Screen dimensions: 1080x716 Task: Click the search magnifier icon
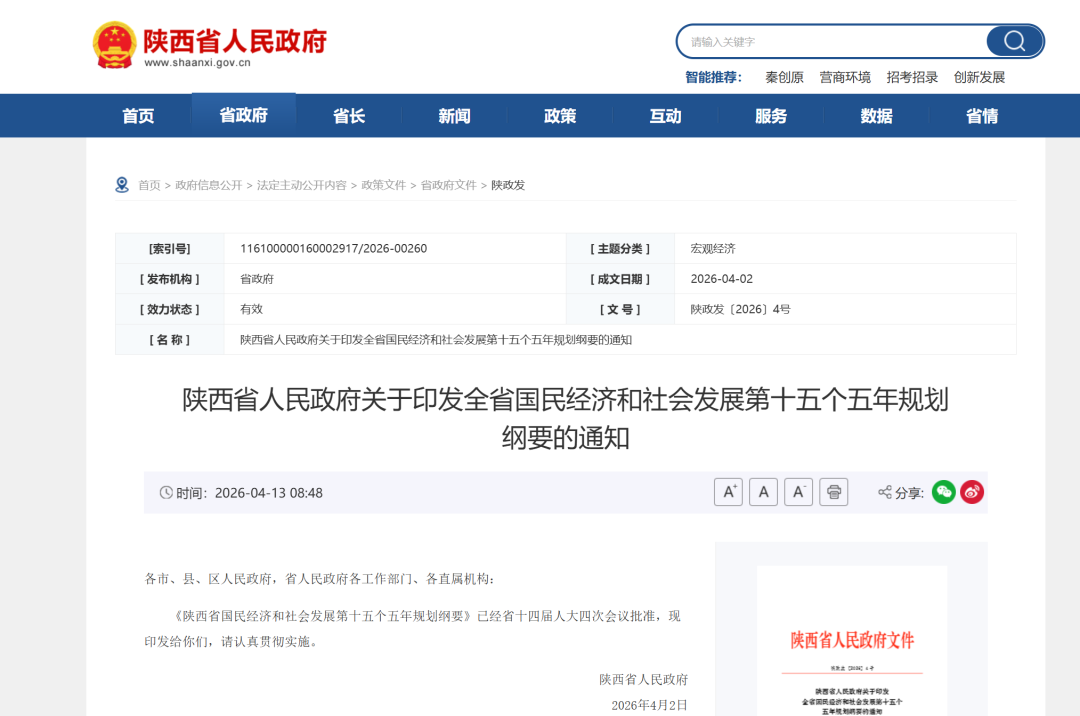(1013, 41)
